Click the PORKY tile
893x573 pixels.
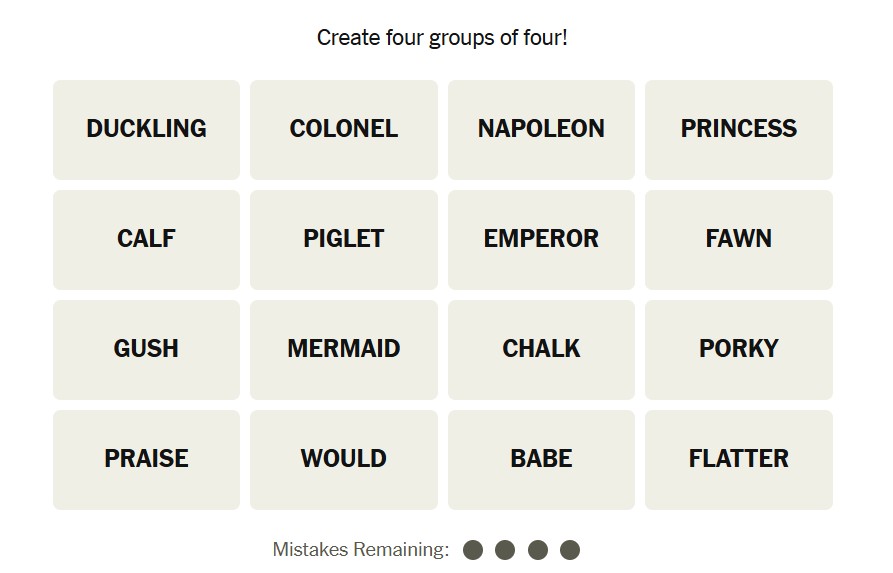coord(739,349)
